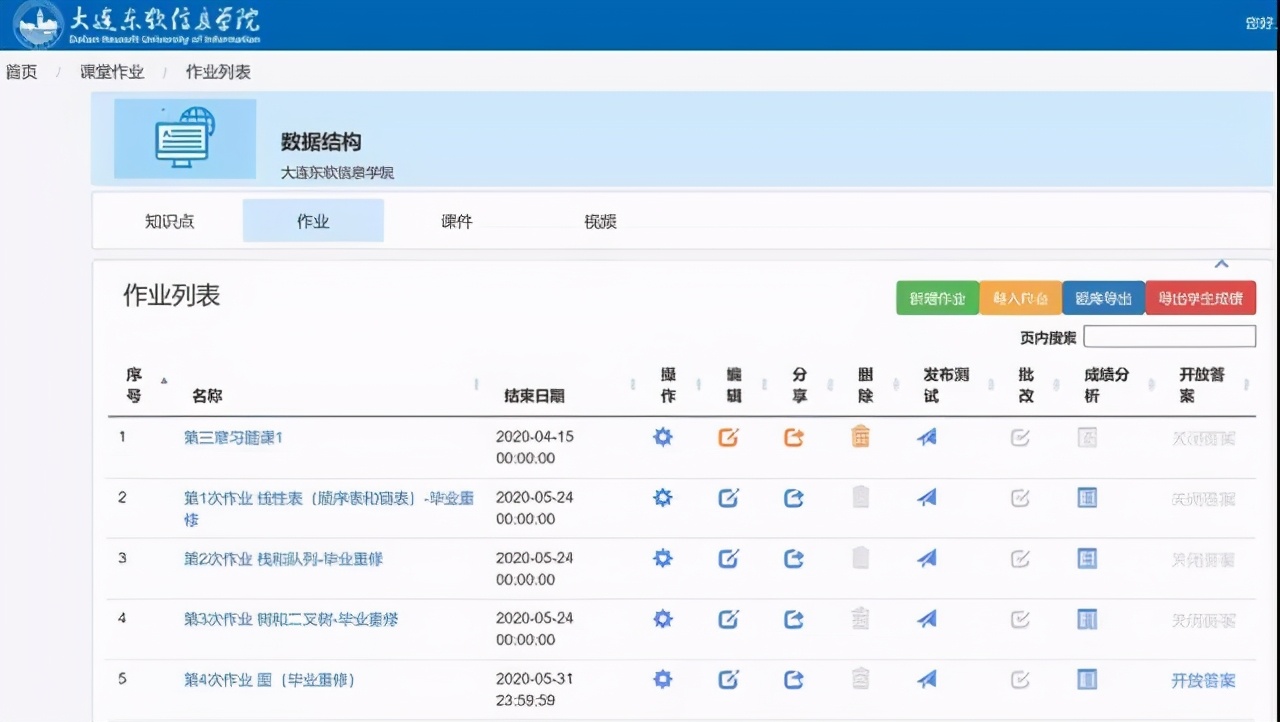The width and height of the screenshot is (1280, 722).
Task: Collapse the 作业列表 panel with the caret
Action: point(1221,263)
